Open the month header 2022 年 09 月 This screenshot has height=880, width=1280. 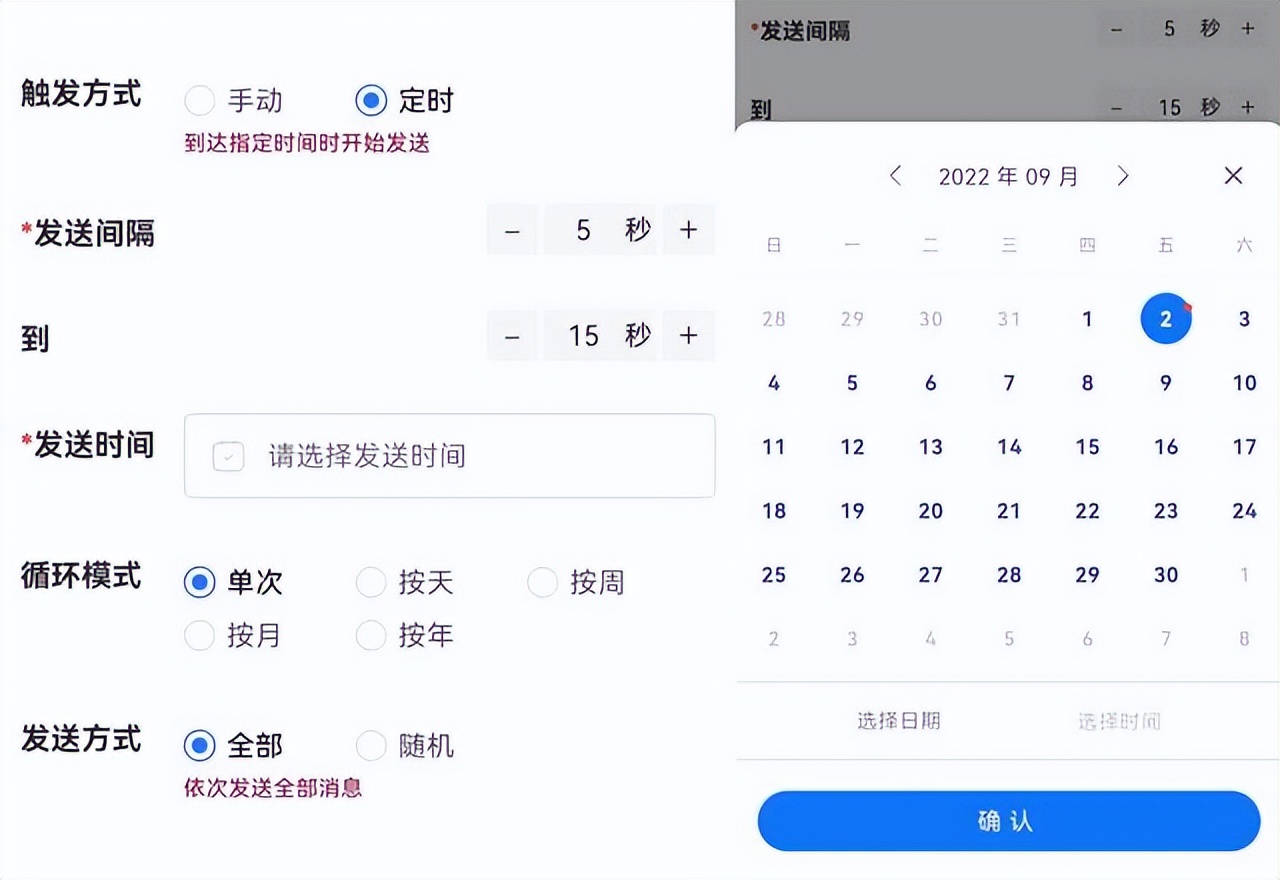[x=1008, y=176]
